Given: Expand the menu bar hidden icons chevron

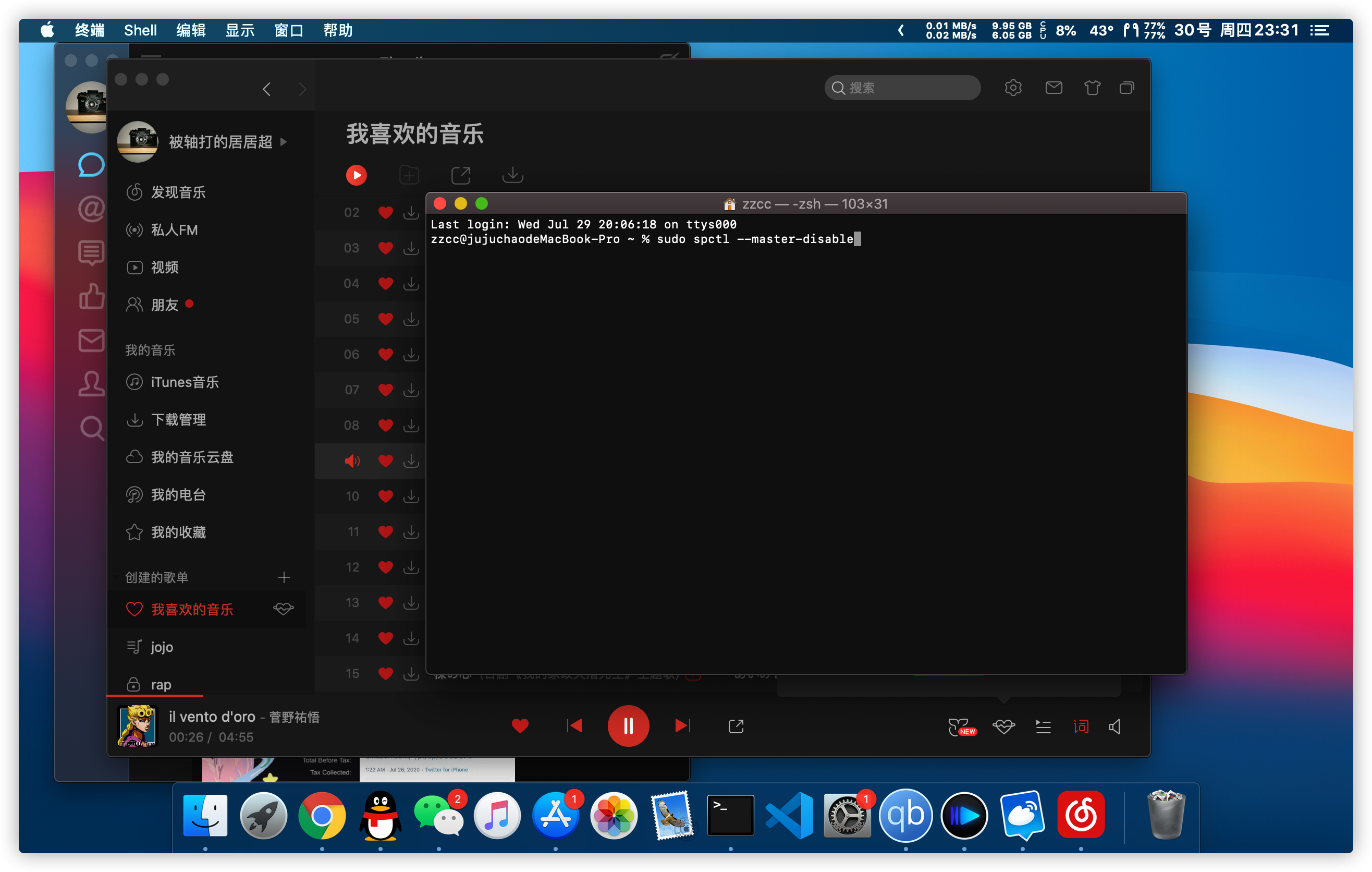Looking at the screenshot, I should (x=901, y=30).
